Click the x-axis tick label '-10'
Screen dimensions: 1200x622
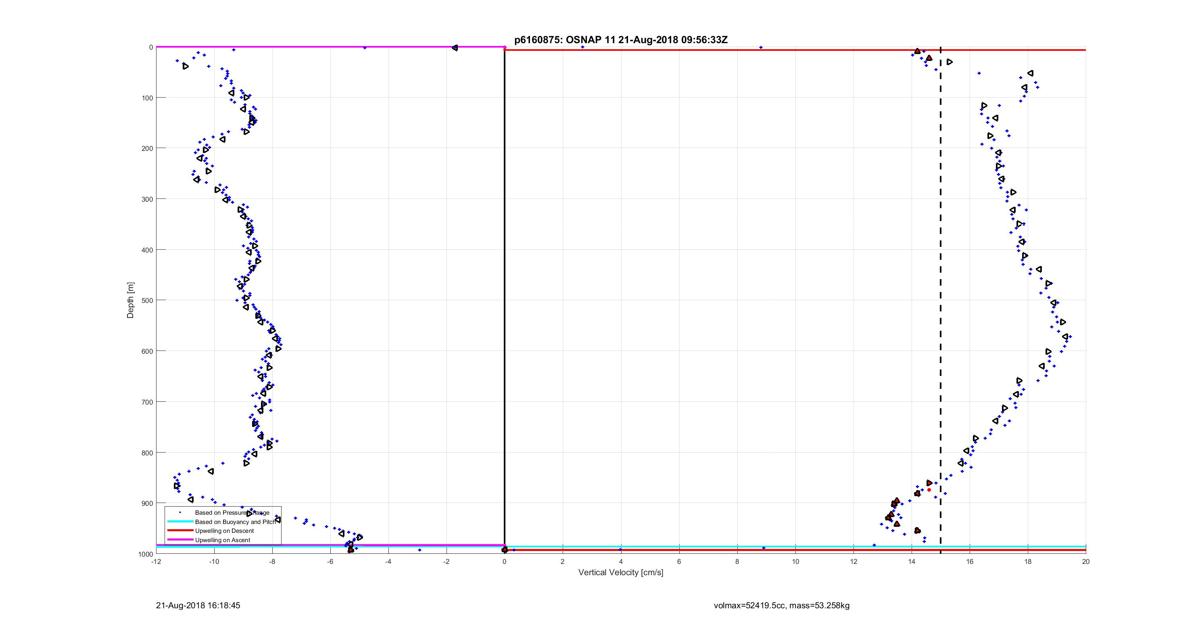214,562
